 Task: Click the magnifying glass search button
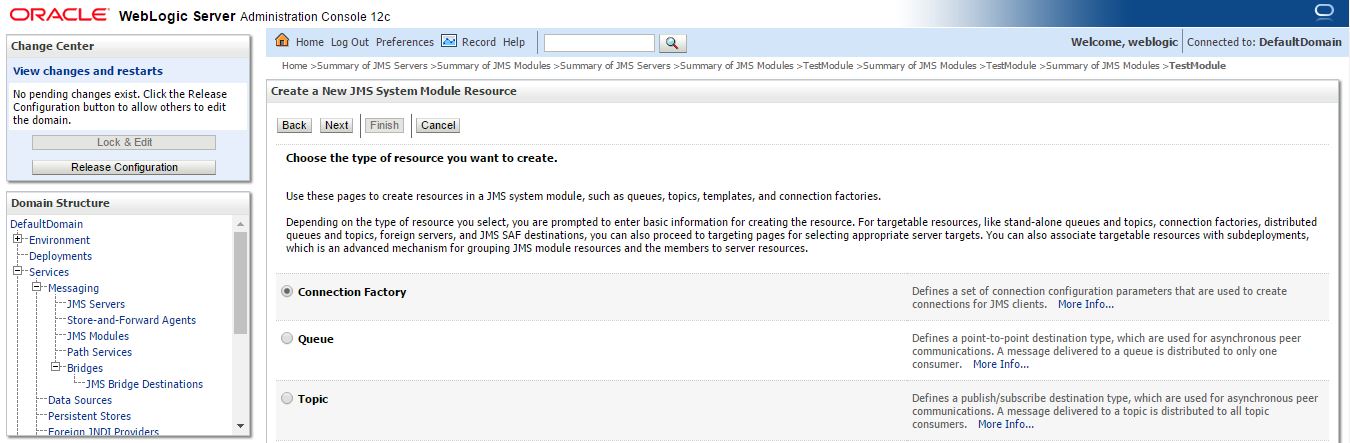[x=673, y=43]
